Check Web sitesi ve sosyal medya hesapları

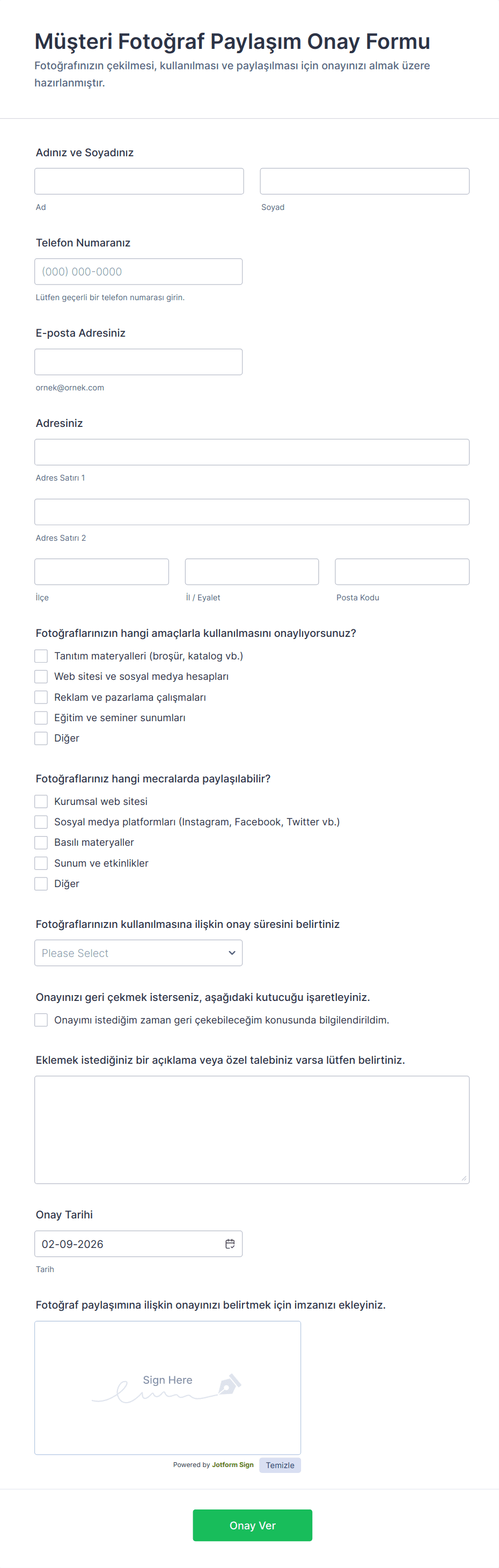[x=41, y=676]
